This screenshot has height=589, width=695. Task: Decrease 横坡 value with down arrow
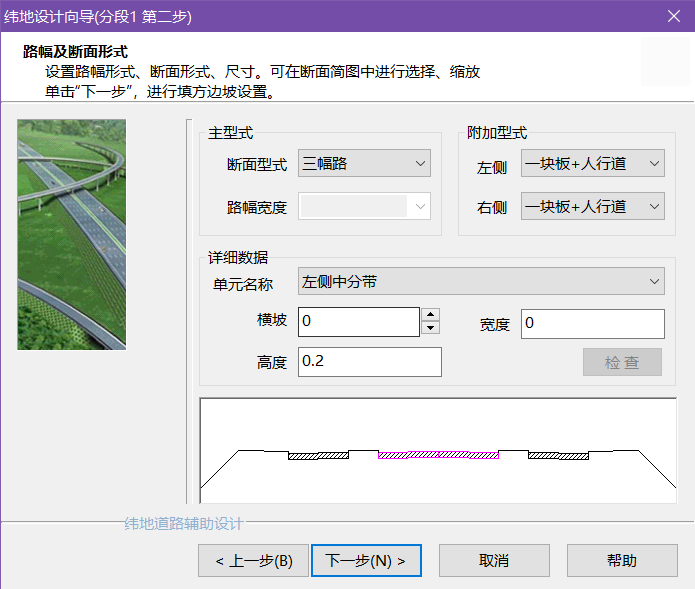click(431, 329)
